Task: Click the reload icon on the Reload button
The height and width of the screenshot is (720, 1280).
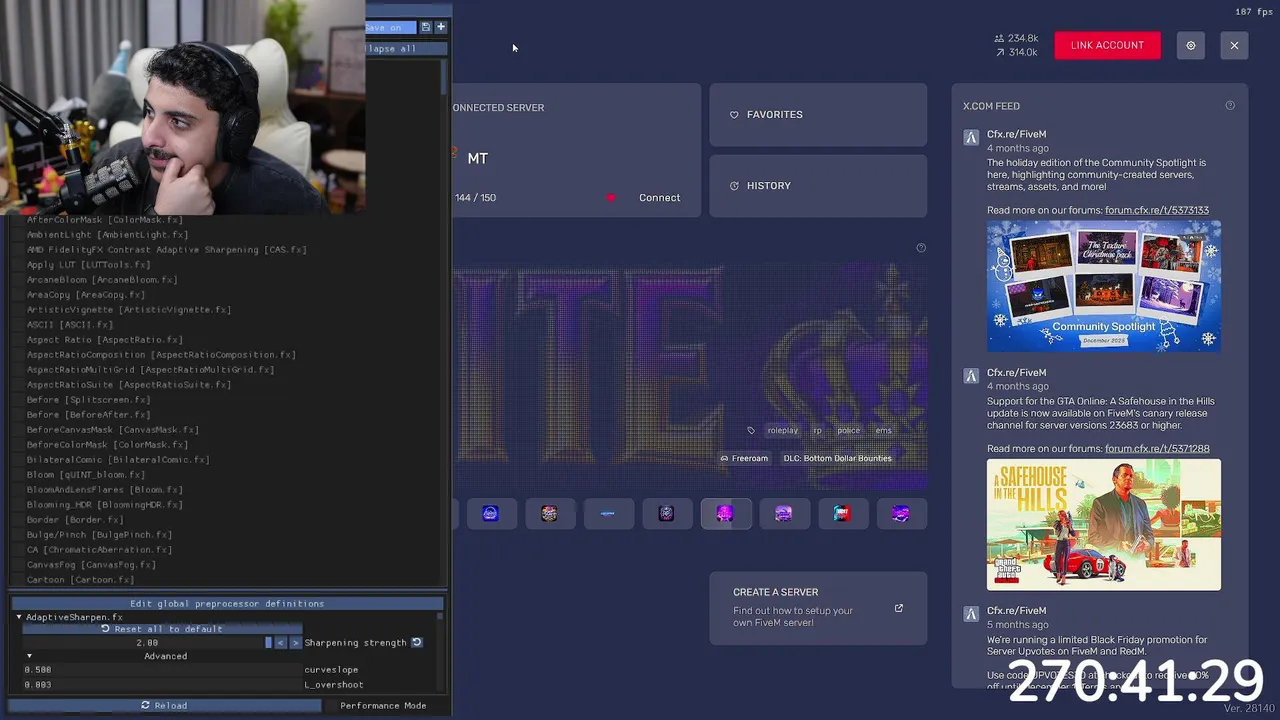Action: (x=145, y=705)
